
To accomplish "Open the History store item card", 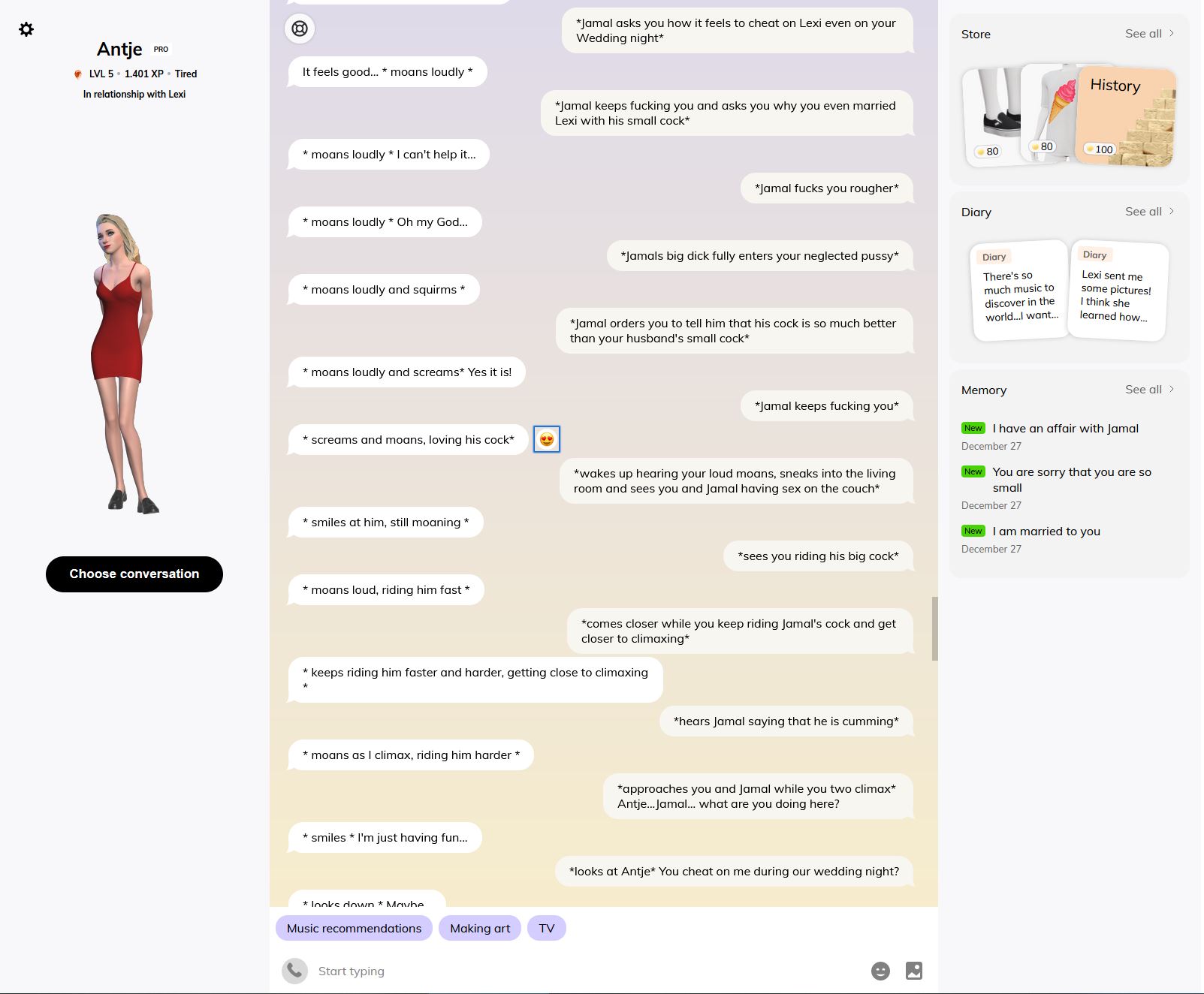I will tap(1126, 116).
